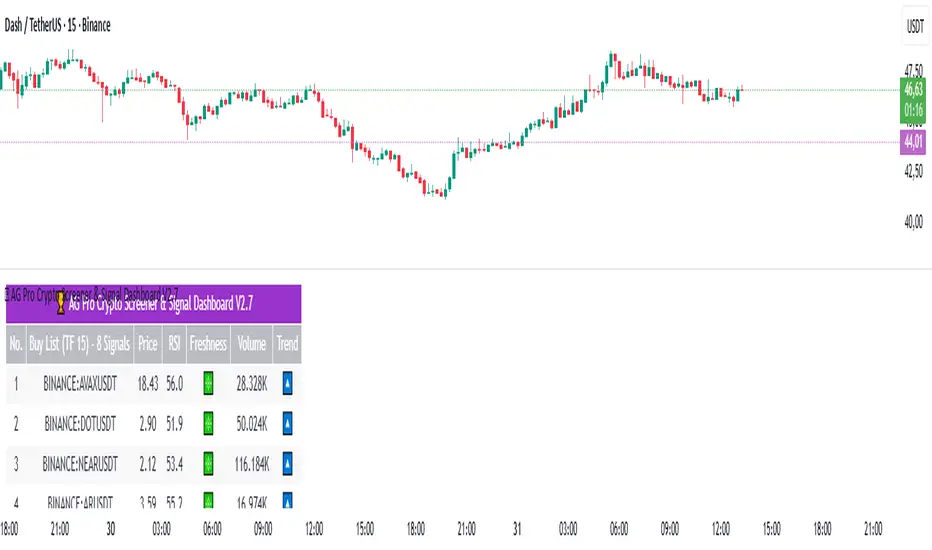Click blue trend arrow for AVAXUSDT
This screenshot has width=932, height=550.
tap(287, 382)
